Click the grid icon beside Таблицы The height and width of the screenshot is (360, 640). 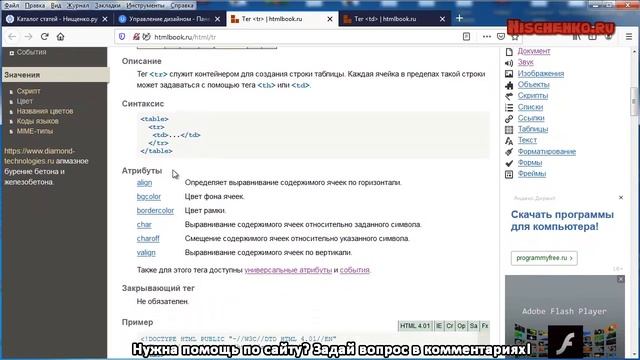(509, 130)
